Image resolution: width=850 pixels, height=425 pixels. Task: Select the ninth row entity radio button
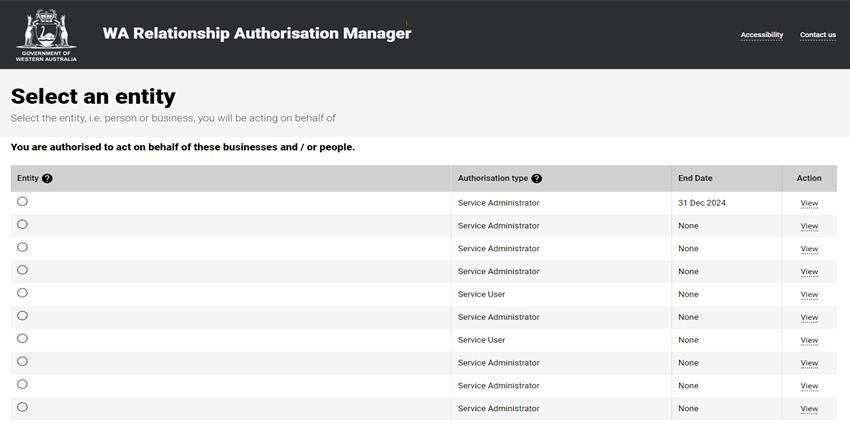[x=22, y=384]
